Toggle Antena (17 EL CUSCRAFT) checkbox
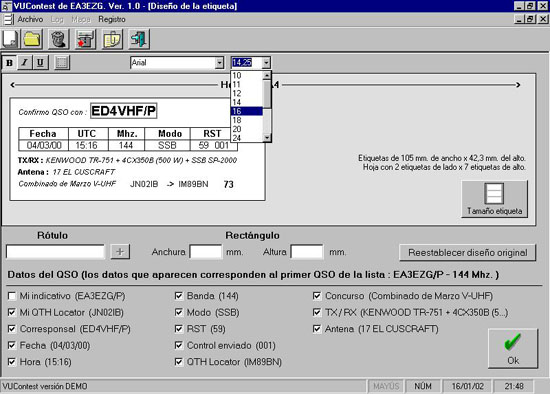Viewport: 550px width, 394px height. [x=317, y=329]
